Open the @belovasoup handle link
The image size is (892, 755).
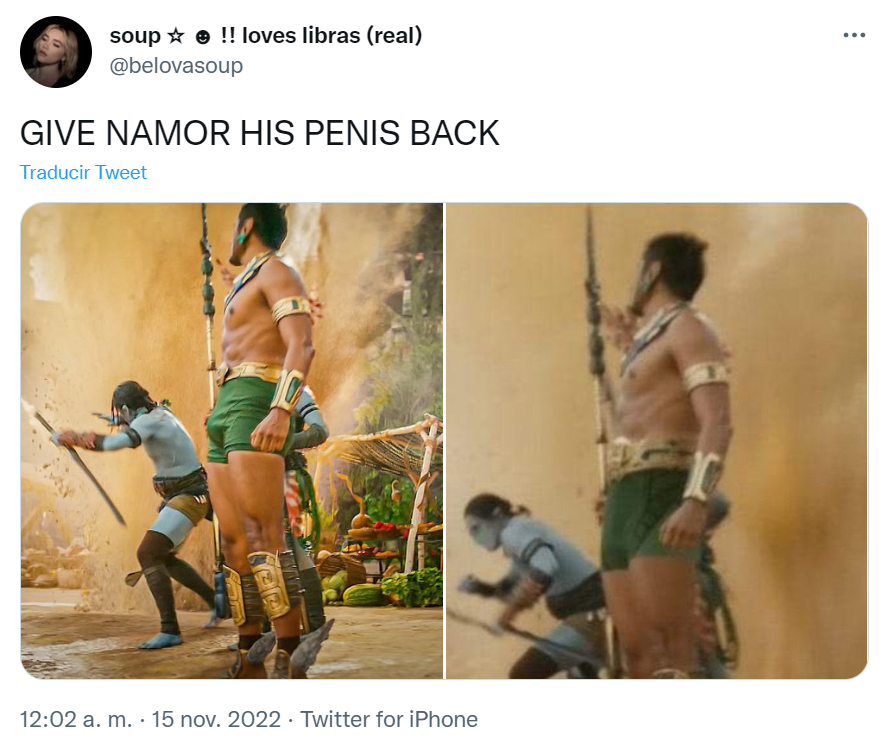click(x=176, y=65)
